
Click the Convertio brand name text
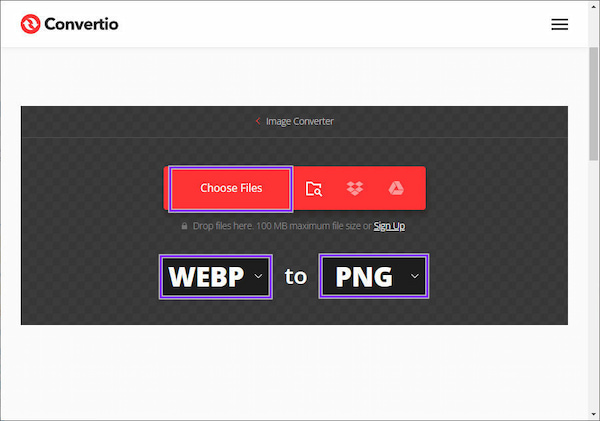click(81, 24)
